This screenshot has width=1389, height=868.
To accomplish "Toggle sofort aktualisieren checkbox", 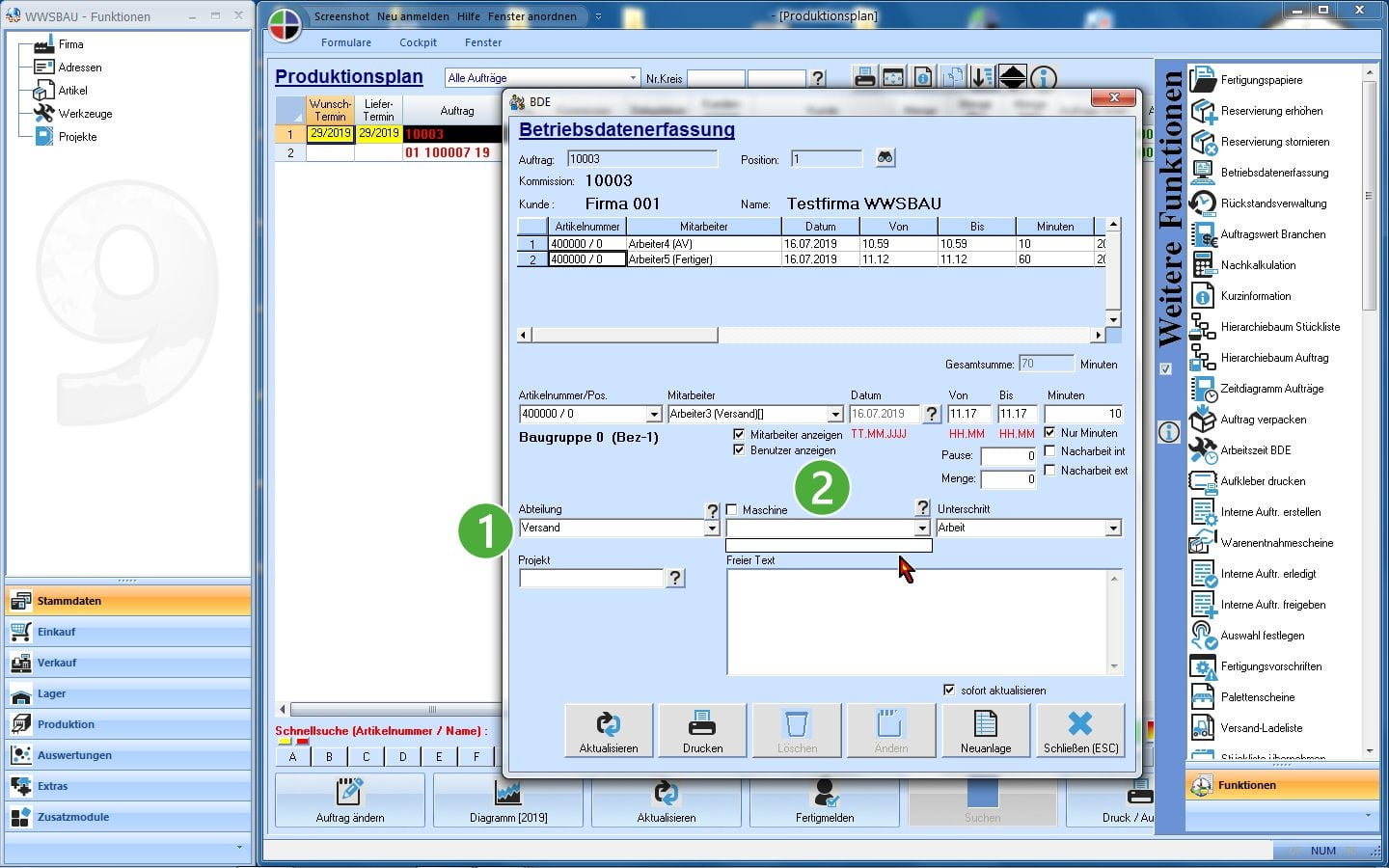I will point(949,690).
